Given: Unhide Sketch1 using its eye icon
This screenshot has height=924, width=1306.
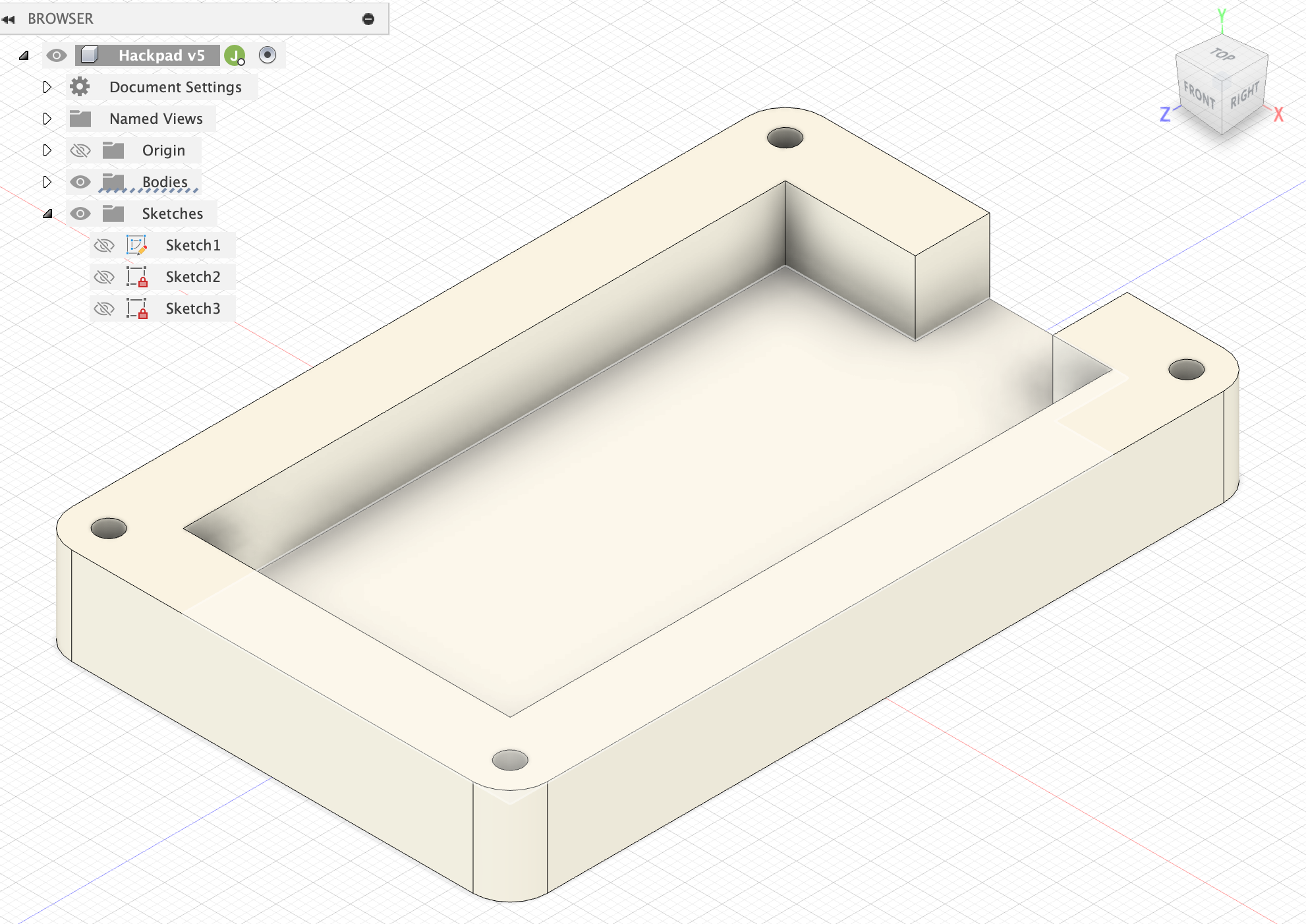Looking at the screenshot, I should coord(103,245).
